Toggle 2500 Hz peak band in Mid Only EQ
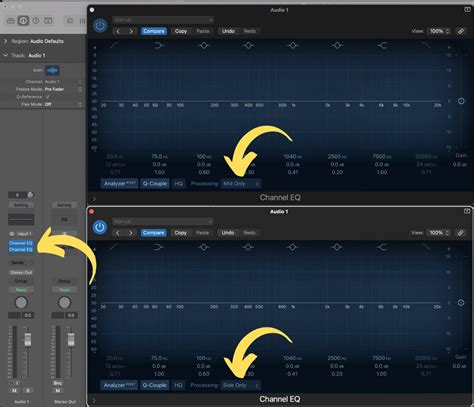This screenshot has width=474, height=407. (x=337, y=45)
